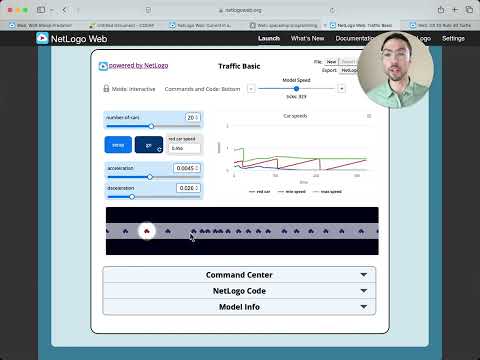The width and height of the screenshot is (480, 360).
Task: Decrease model speed with minus button
Action: click(251, 89)
